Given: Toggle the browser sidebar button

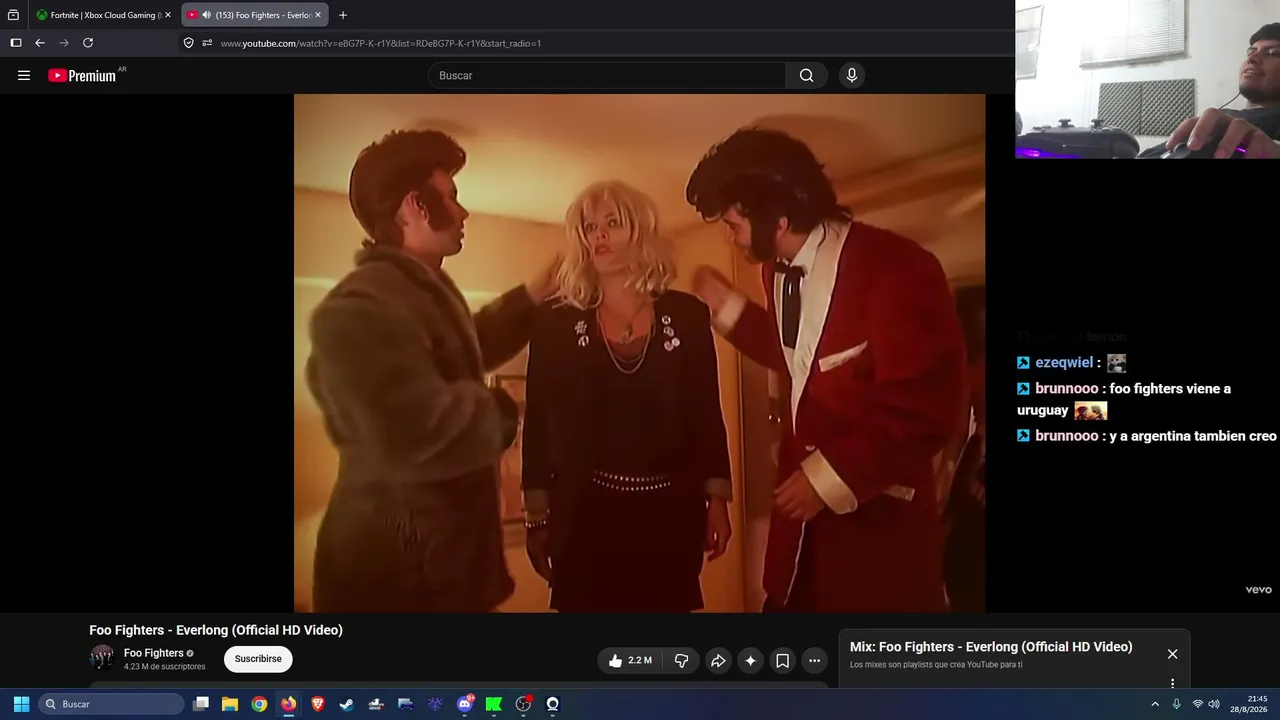Looking at the screenshot, I should click(x=16, y=43).
